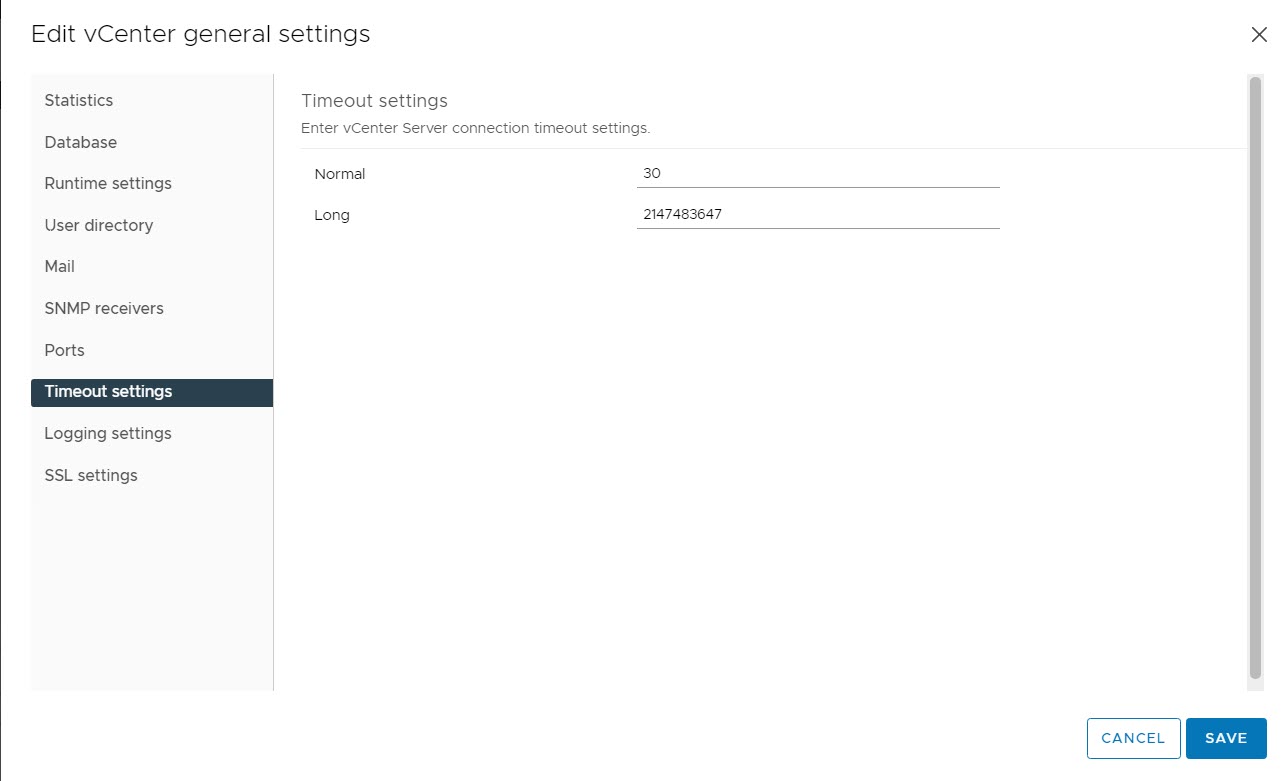This screenshot has height=781, width=1286.
Task: Switch to the Database section
Action: [x=81, y=142]
